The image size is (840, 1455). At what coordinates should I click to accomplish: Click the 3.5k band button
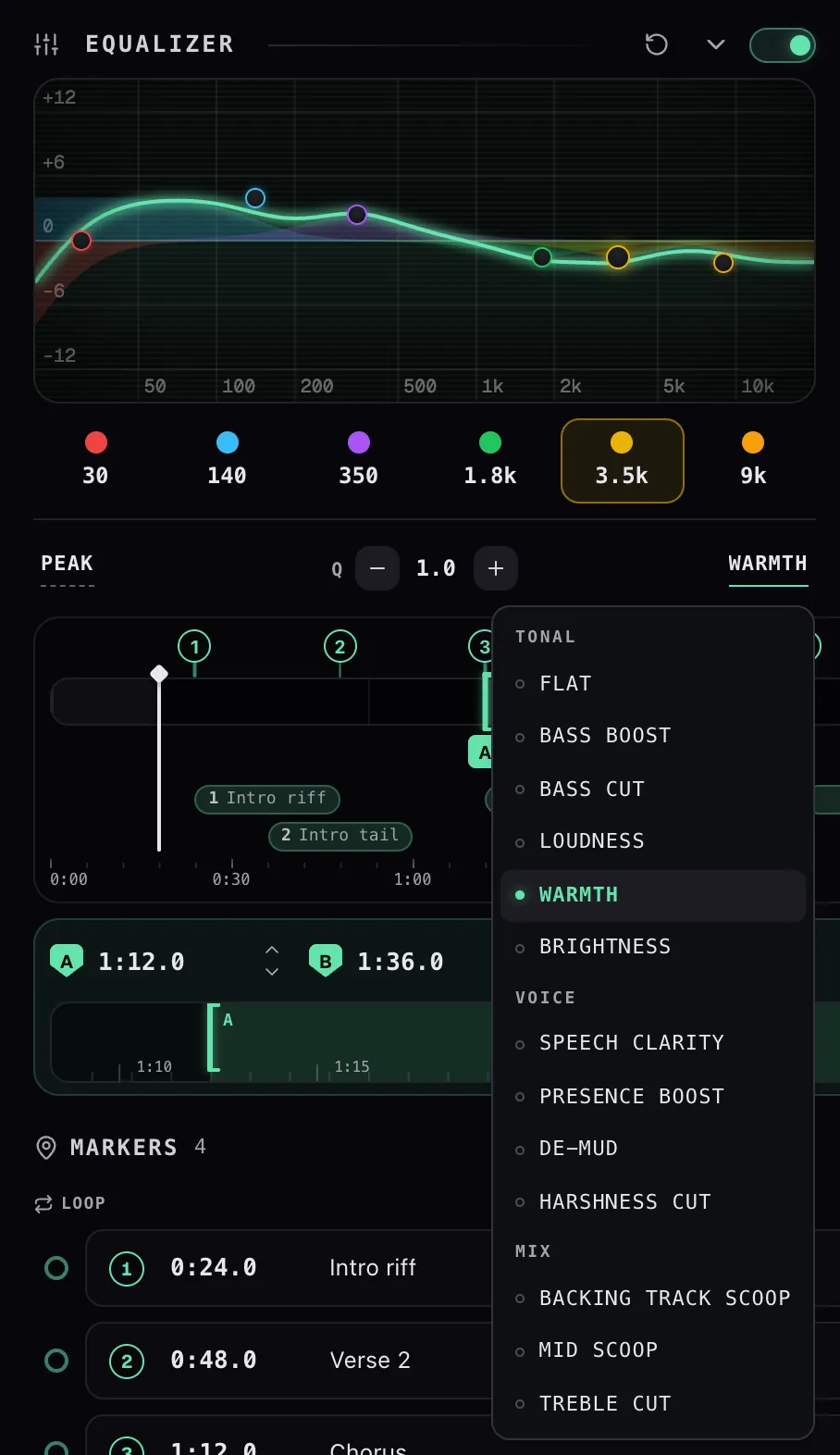point(623,461)
